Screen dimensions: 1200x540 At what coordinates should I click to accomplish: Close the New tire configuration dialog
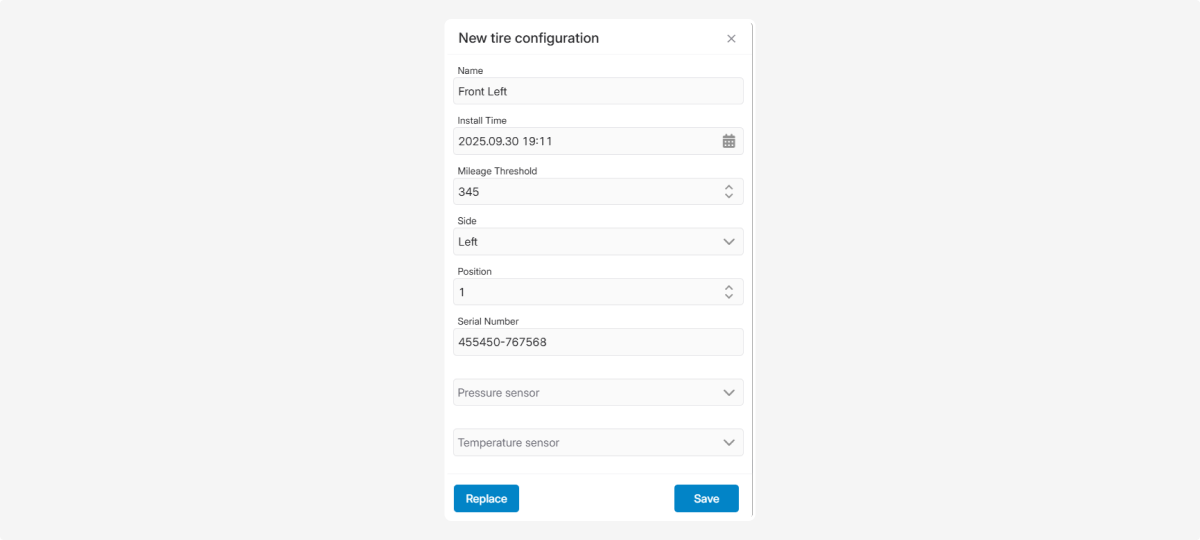tap(731, 39)
